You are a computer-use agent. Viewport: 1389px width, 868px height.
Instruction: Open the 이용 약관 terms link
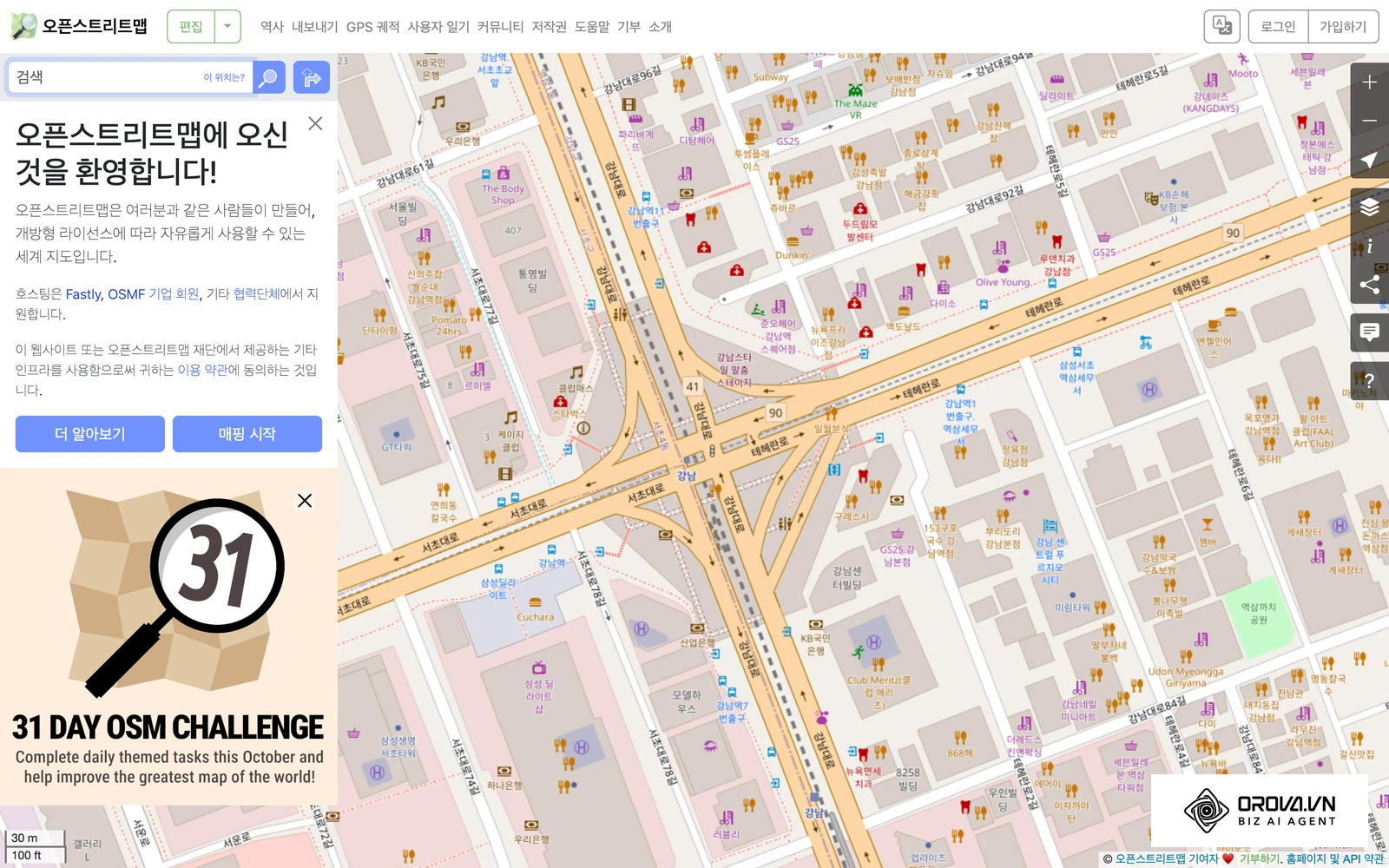point(202,370)
